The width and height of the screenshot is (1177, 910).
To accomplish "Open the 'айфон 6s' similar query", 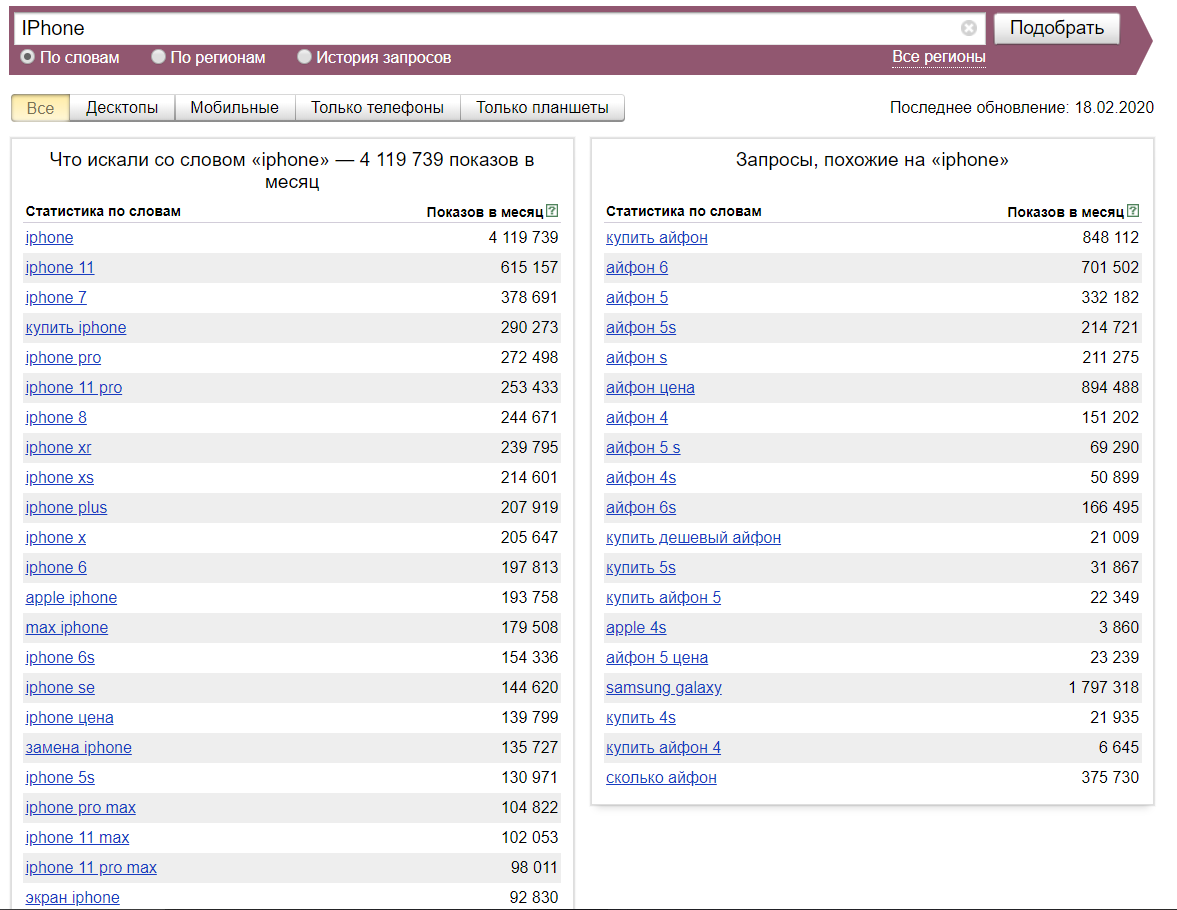I will (641, 508).
